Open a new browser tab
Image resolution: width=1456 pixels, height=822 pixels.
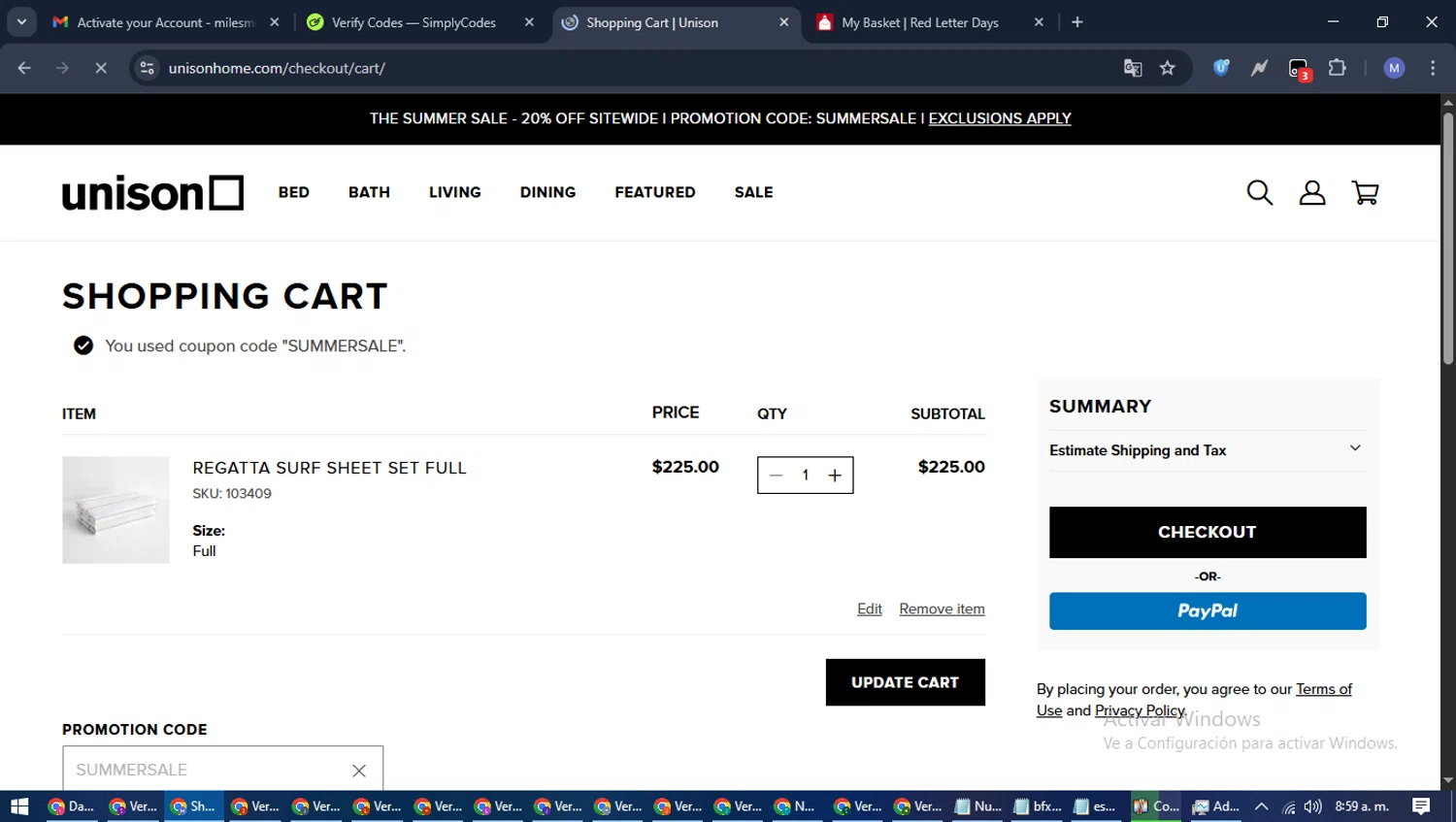click(x=1077, y=22)
